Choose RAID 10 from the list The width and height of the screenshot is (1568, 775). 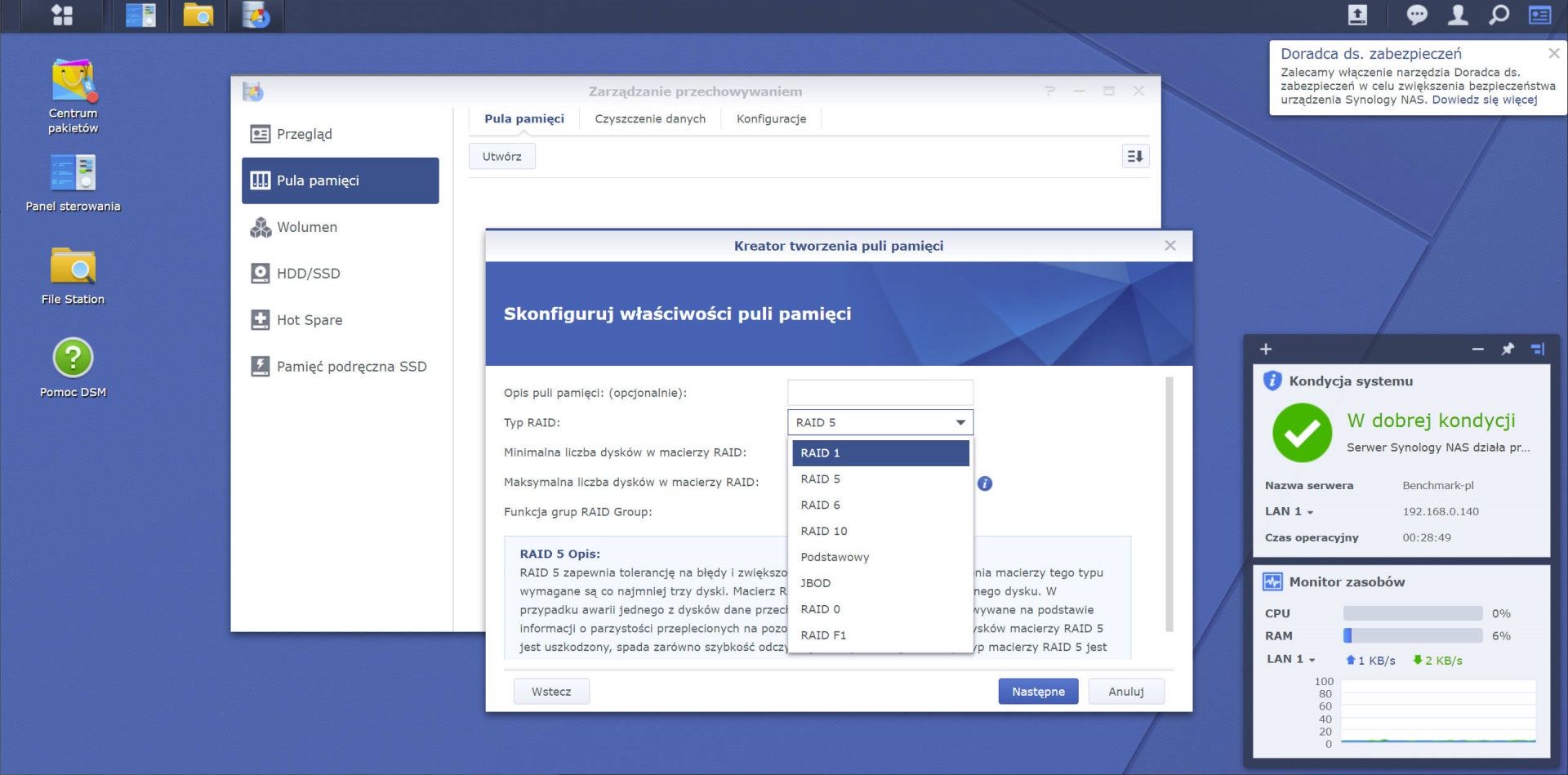point(880,532)
